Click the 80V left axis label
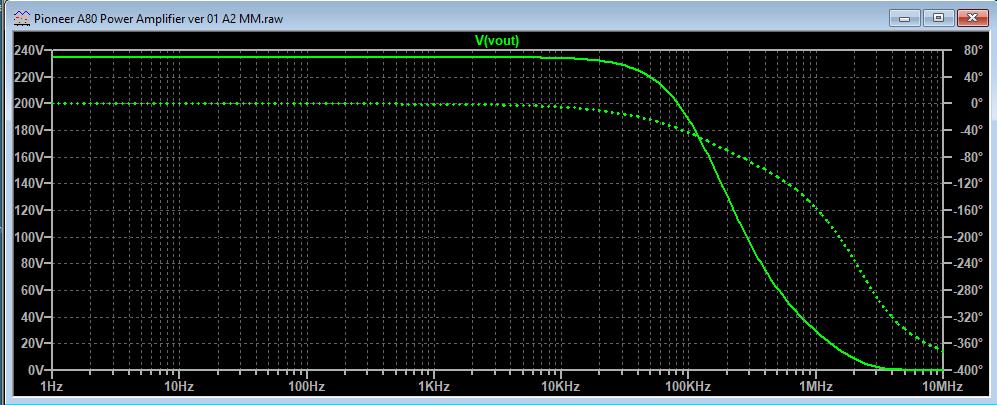 tap(32, 263)
